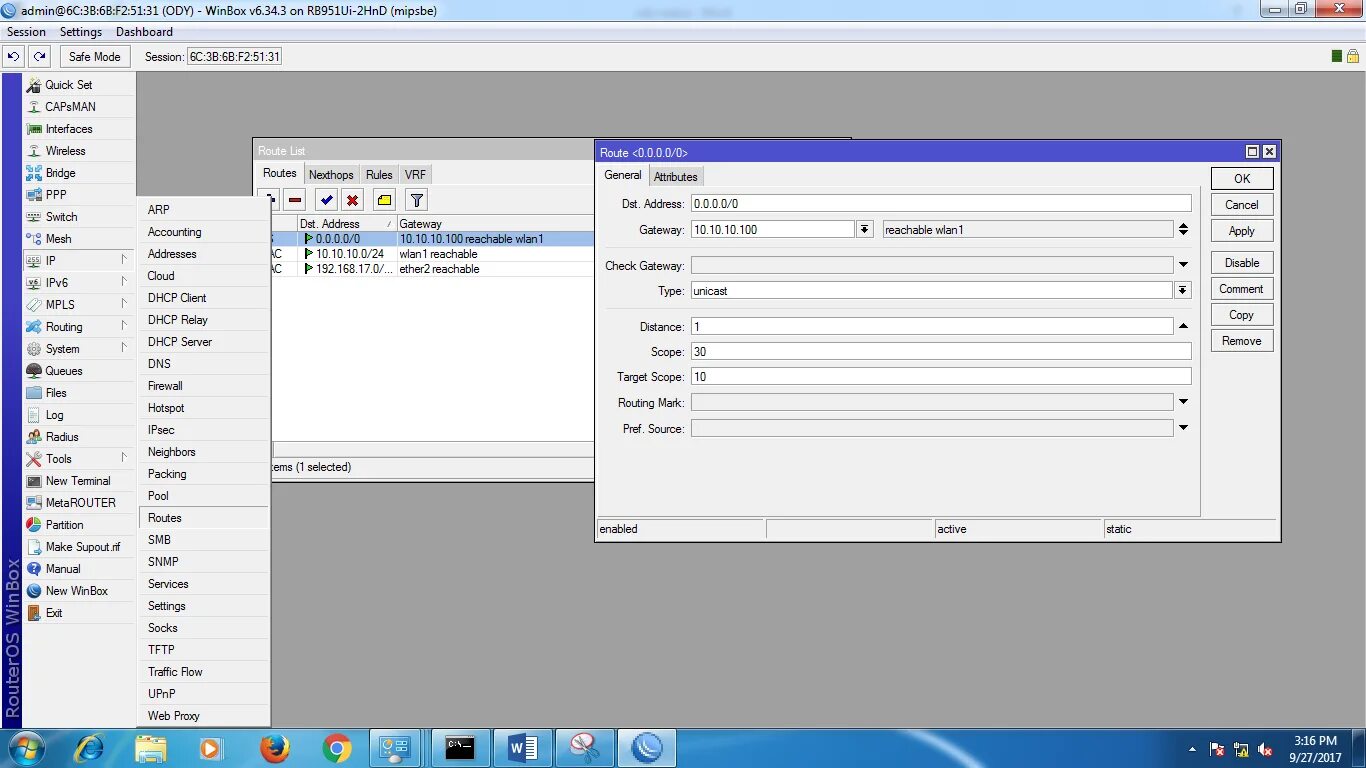Launch New Terminal from sidebar
The image size is (1366, 768).
pyautogui.click(x=78, y=481)
